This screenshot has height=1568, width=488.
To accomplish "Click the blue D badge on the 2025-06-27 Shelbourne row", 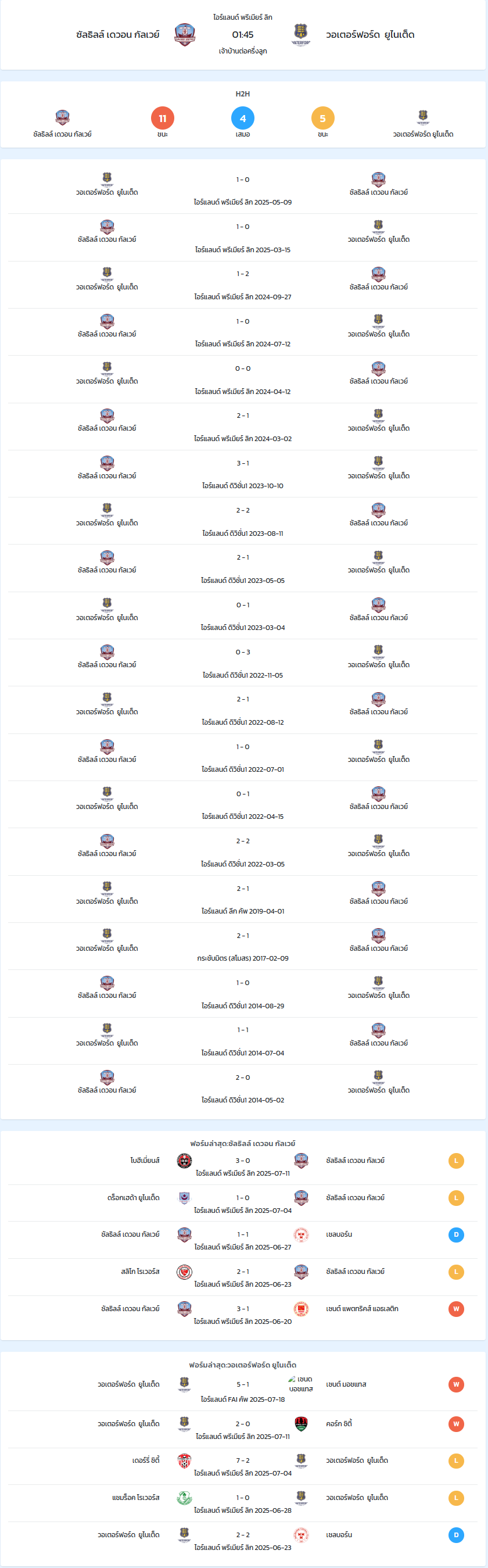I will point(457,1234).
